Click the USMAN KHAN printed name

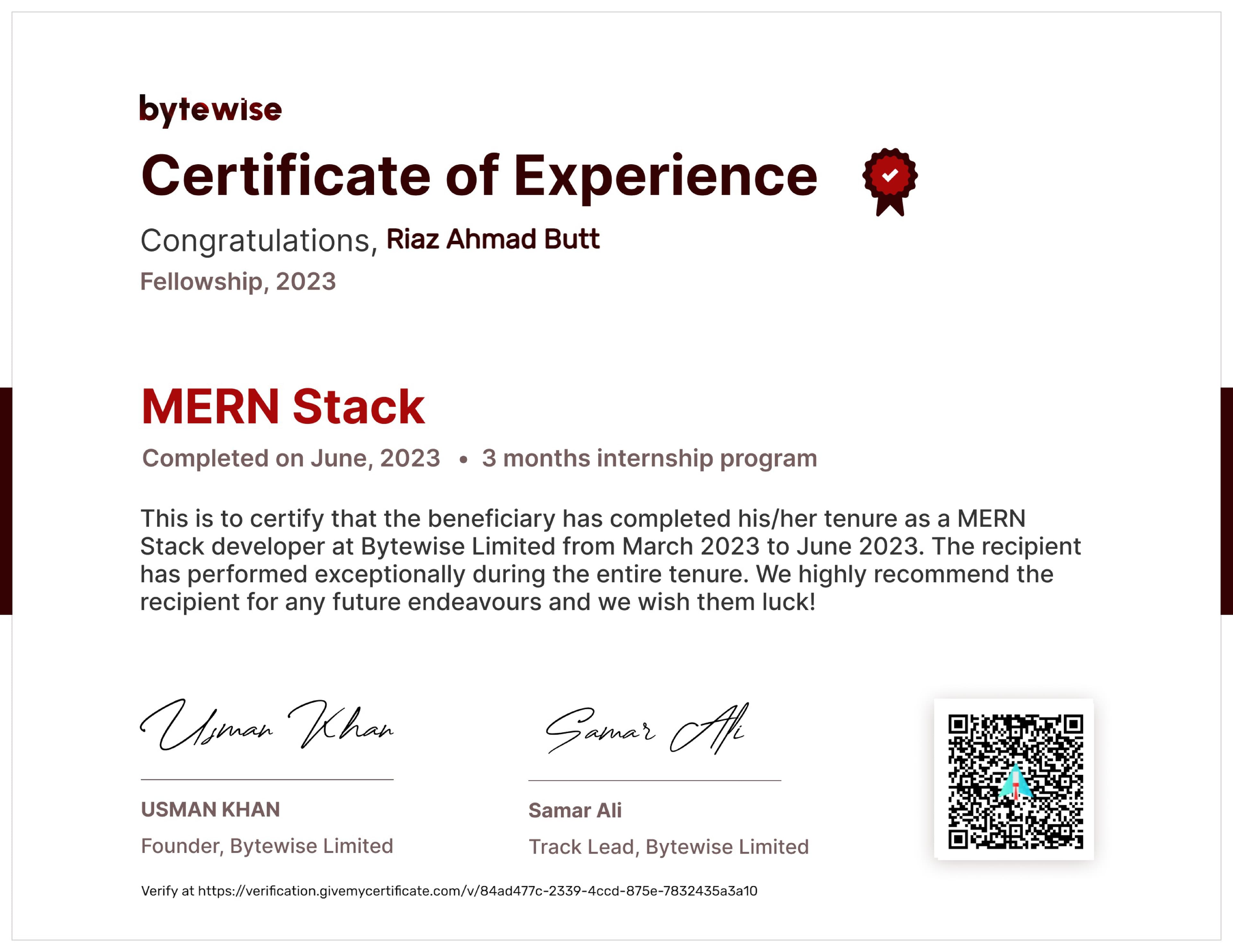coord(210,809)
